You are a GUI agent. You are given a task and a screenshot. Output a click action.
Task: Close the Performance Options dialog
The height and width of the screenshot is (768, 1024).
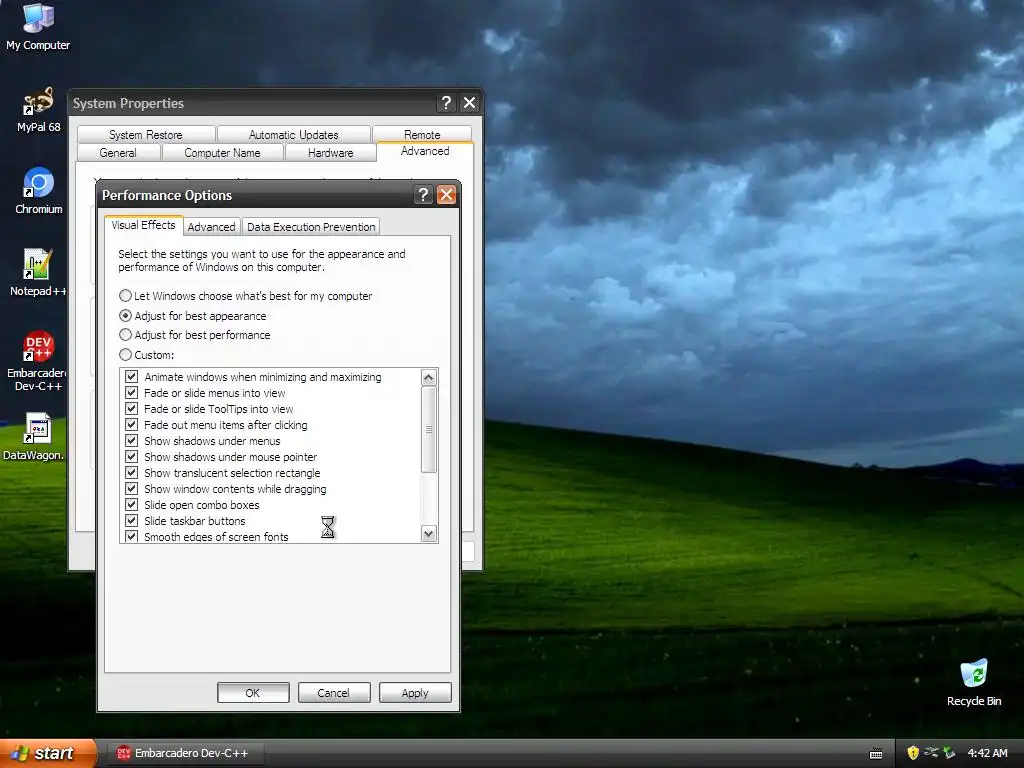click(447, 195)
